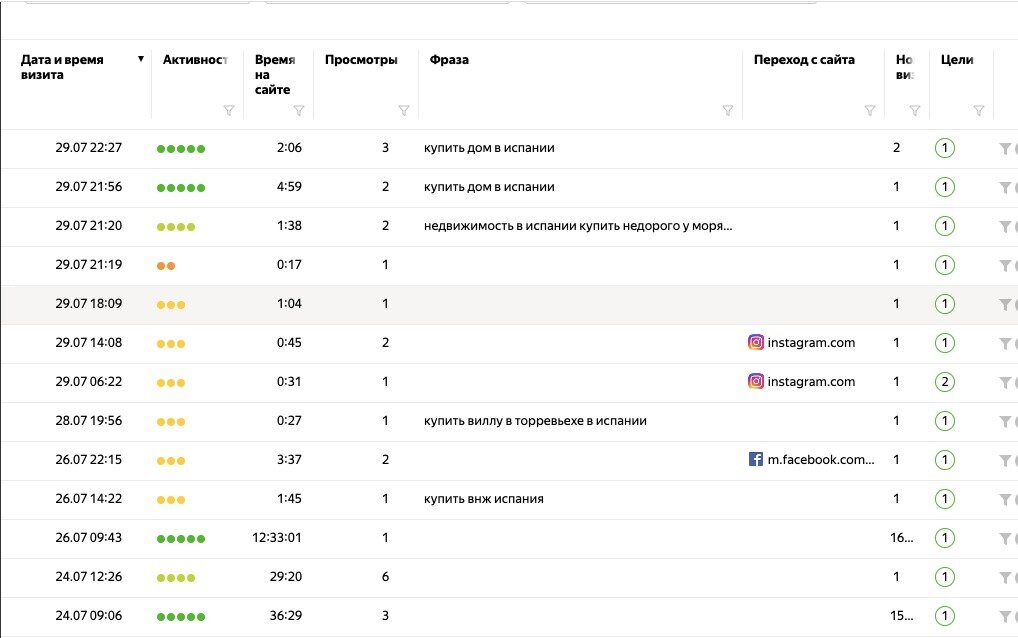Screen dimensions: 1018x638
Task: Click Instagram icon in 29.07 14:08 row
Action: [756, 343]
